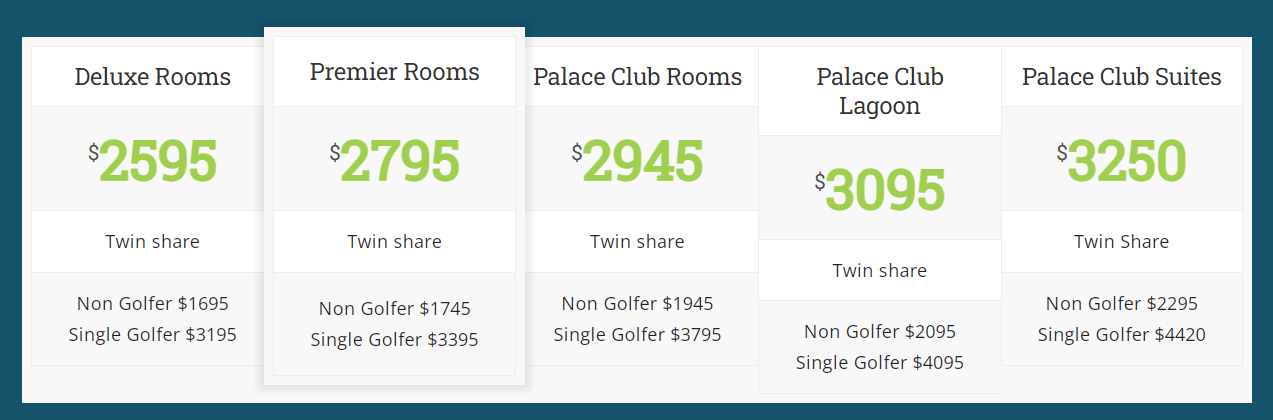This screenshot has width=1273, height=420.
Task: Click the $3095 Lagoon price
Action: pyautogui.click(x=880, y=190)
